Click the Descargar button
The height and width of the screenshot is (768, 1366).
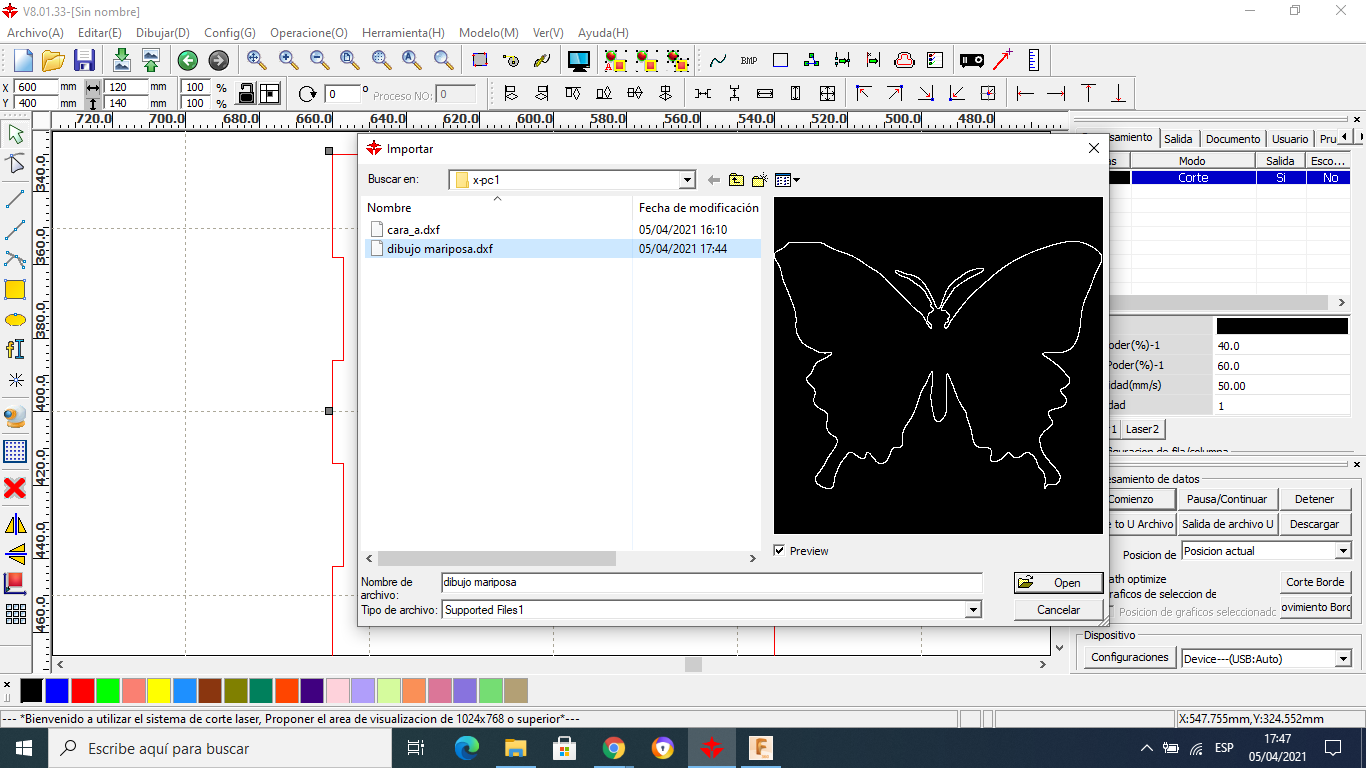click(x=1314, y=524)
